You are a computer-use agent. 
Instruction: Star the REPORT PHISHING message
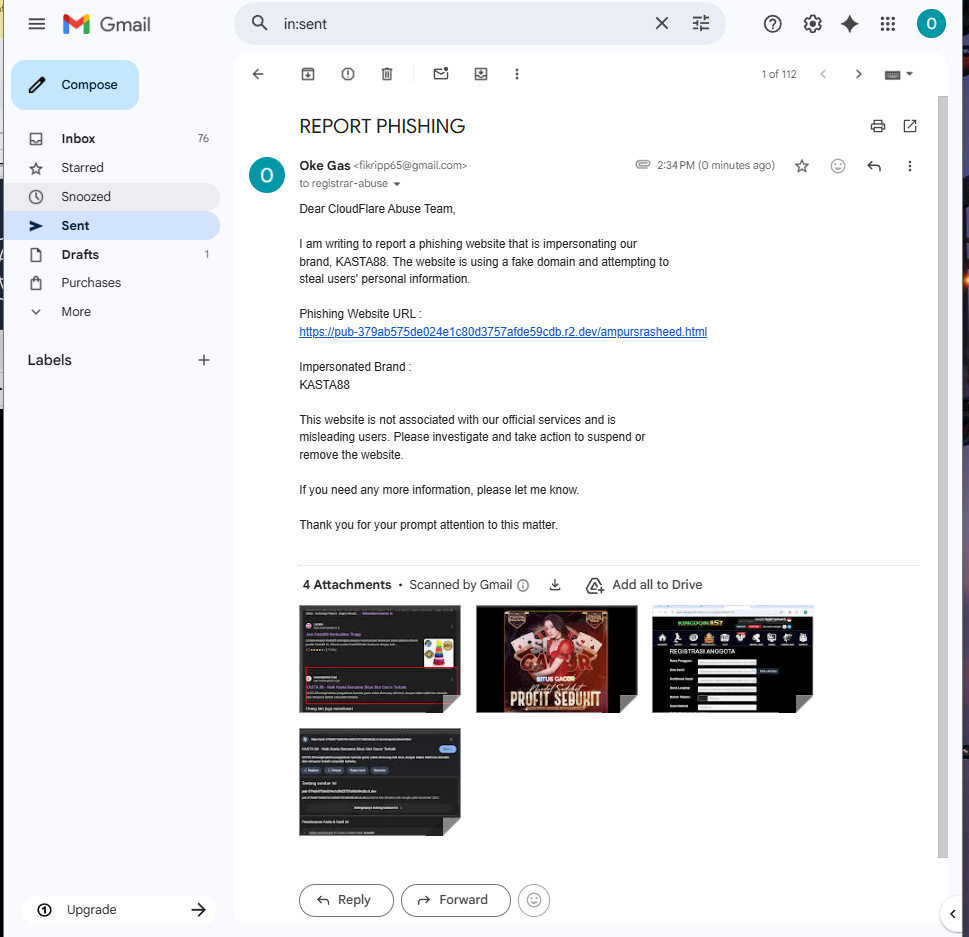pos(802,166)
